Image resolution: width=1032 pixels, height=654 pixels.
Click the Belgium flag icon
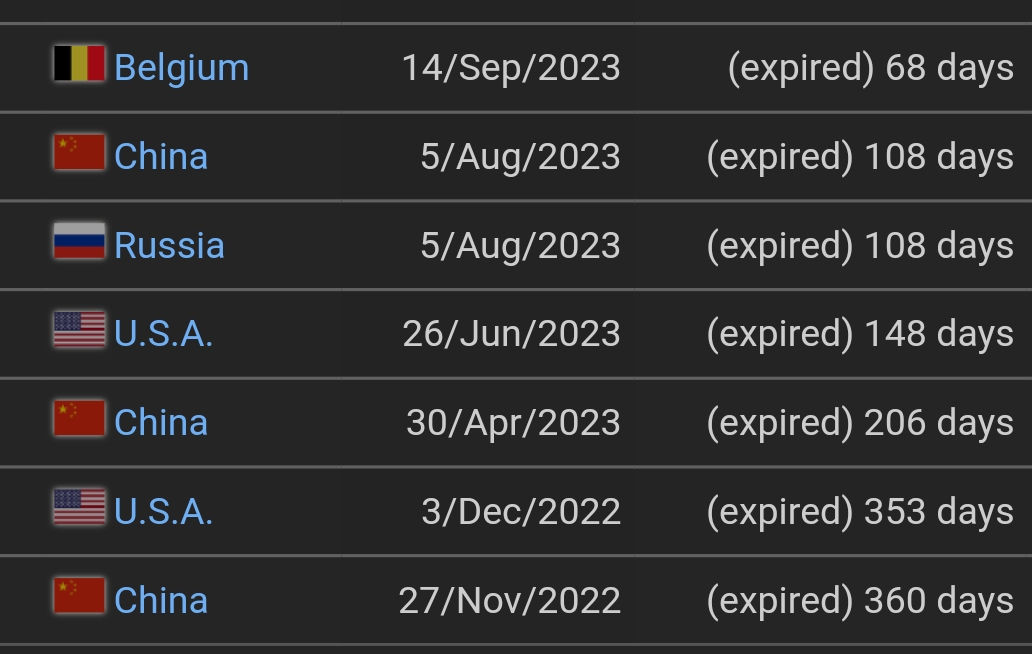pyautogui.click(x=79, y=63)
